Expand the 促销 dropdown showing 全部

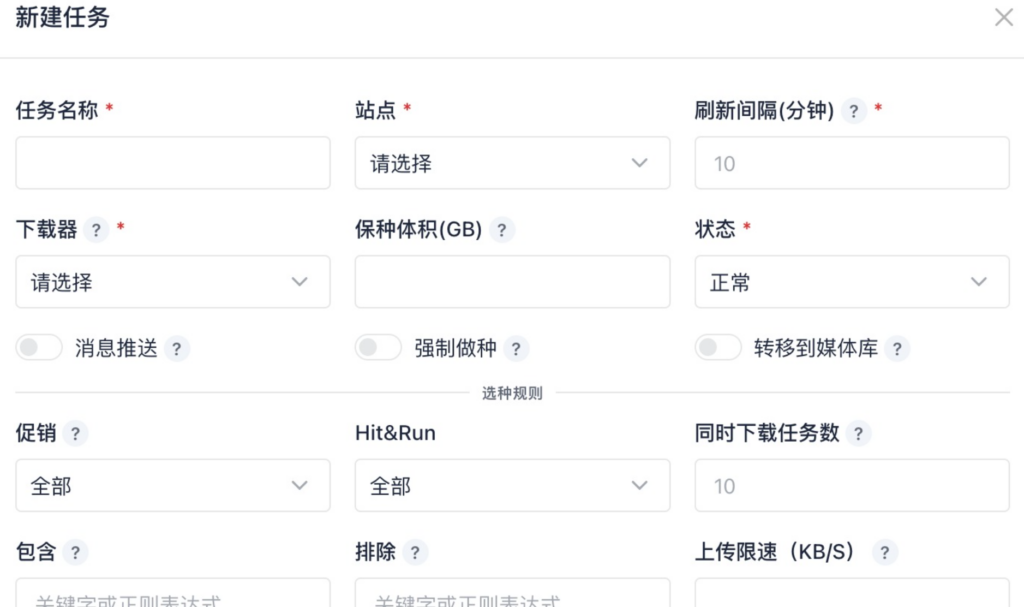[173, 486]
